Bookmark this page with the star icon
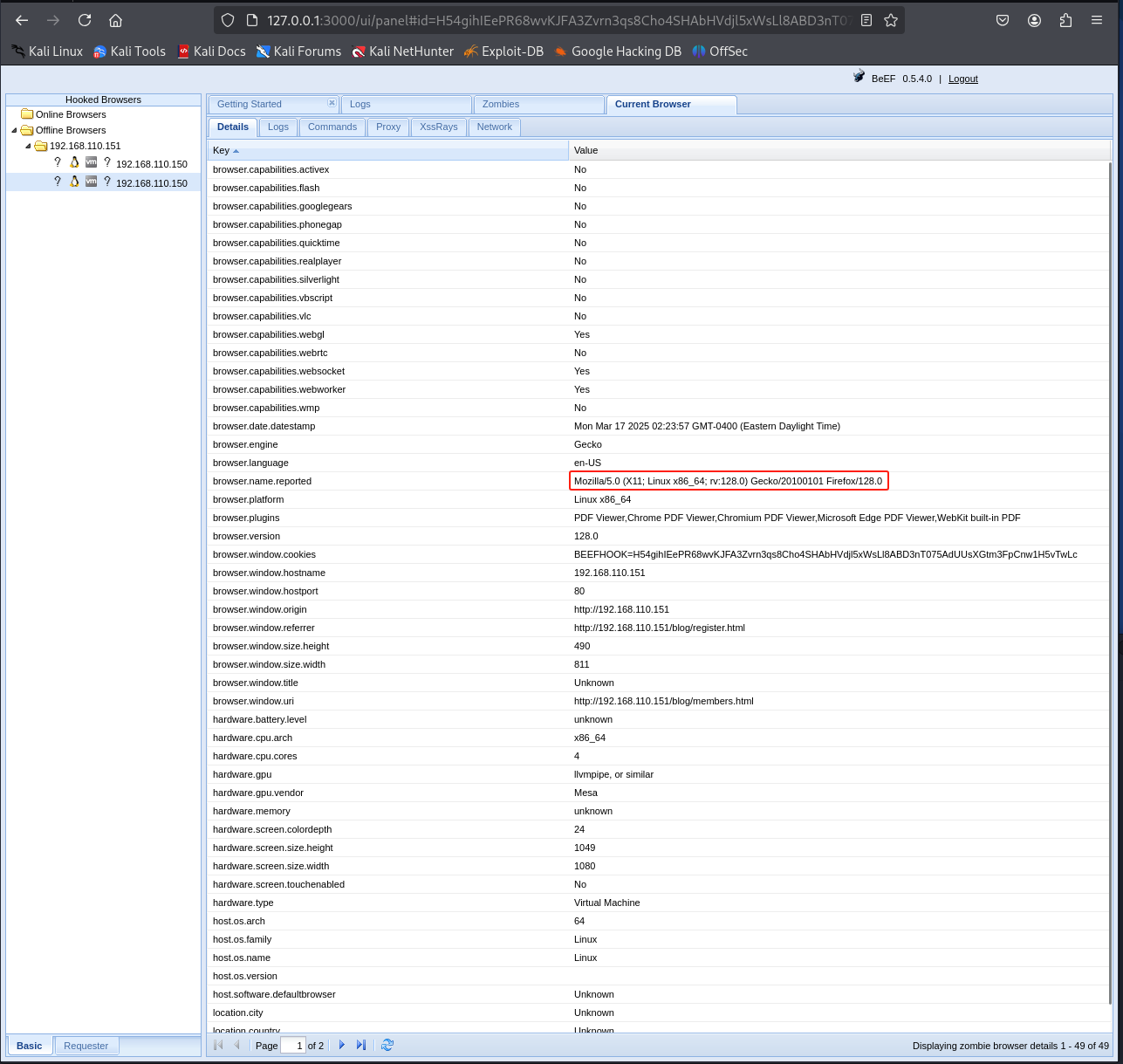Viewport: 1123px width, 1064px height. point(891,20)
